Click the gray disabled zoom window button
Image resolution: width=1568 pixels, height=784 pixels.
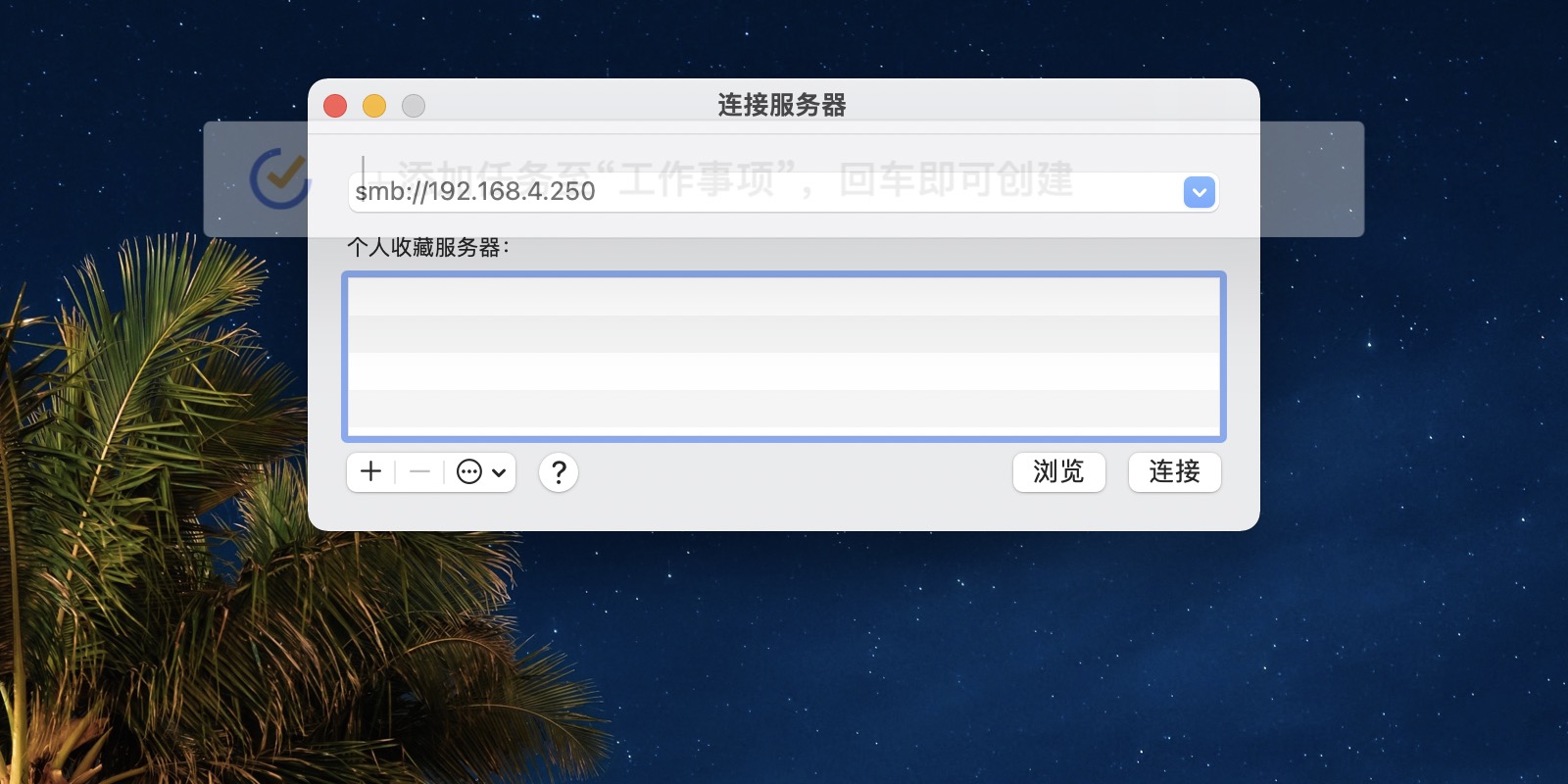(x=414, y=105)
